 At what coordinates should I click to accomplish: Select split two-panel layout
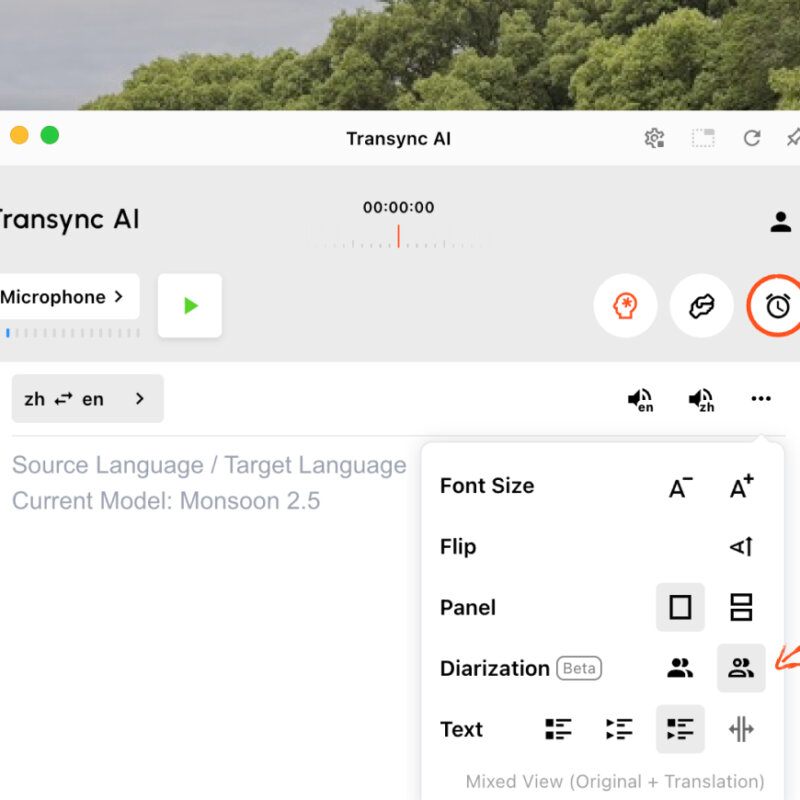741,607
